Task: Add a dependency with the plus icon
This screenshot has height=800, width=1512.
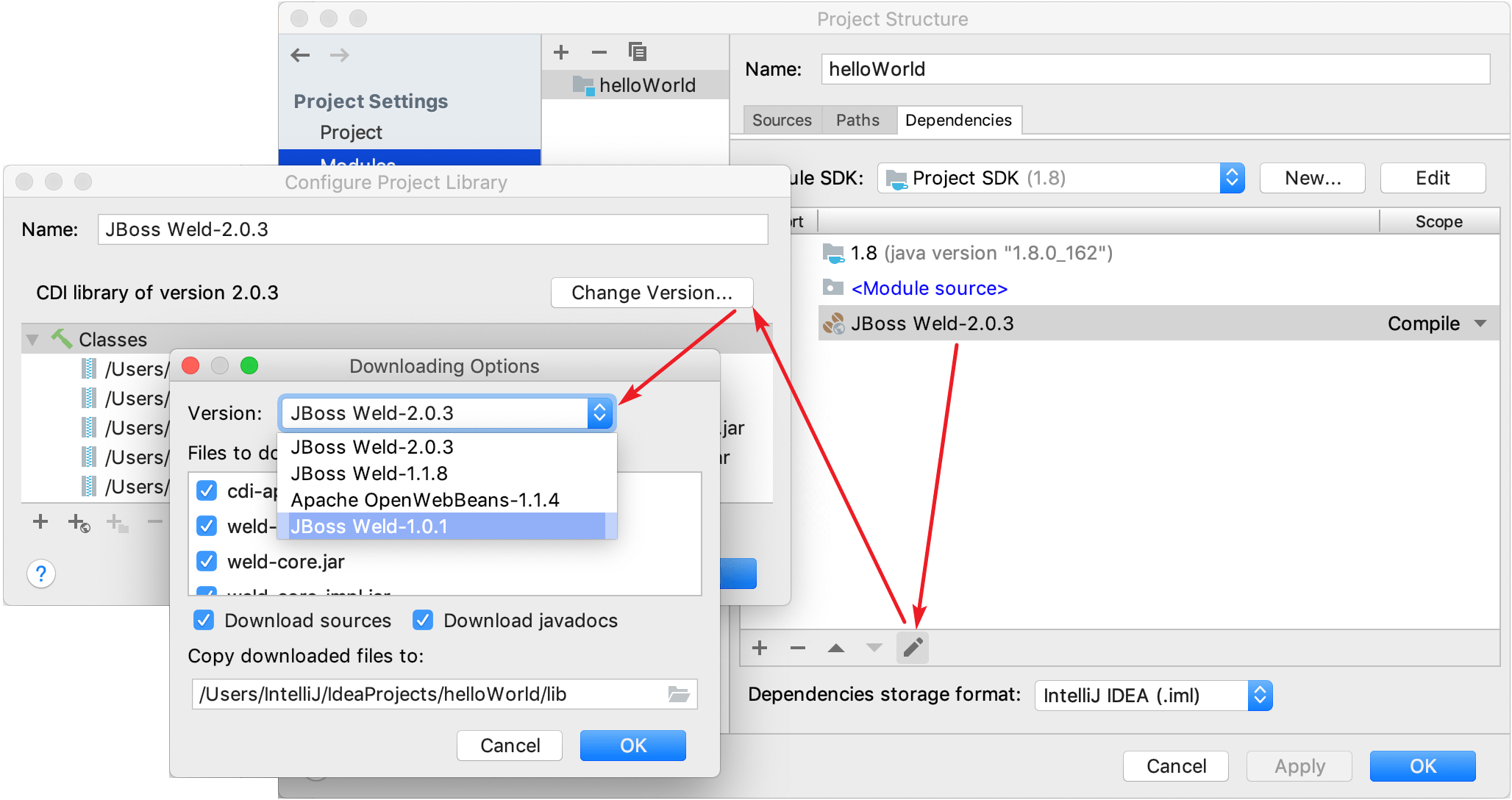Action: (760, 648)
